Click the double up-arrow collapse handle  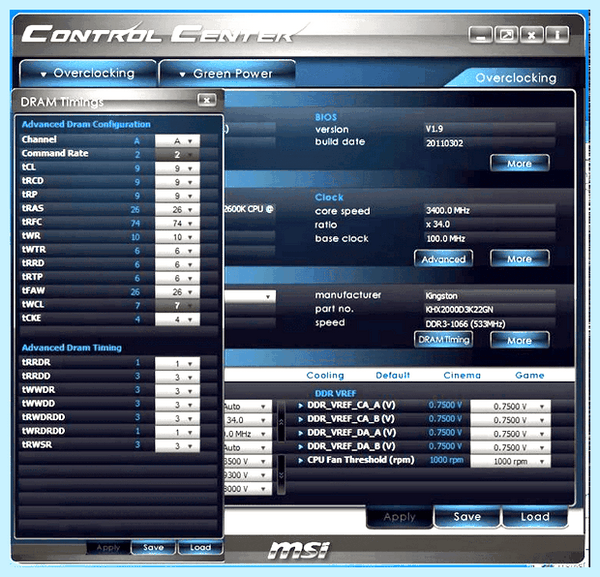[x=281, y=422]
